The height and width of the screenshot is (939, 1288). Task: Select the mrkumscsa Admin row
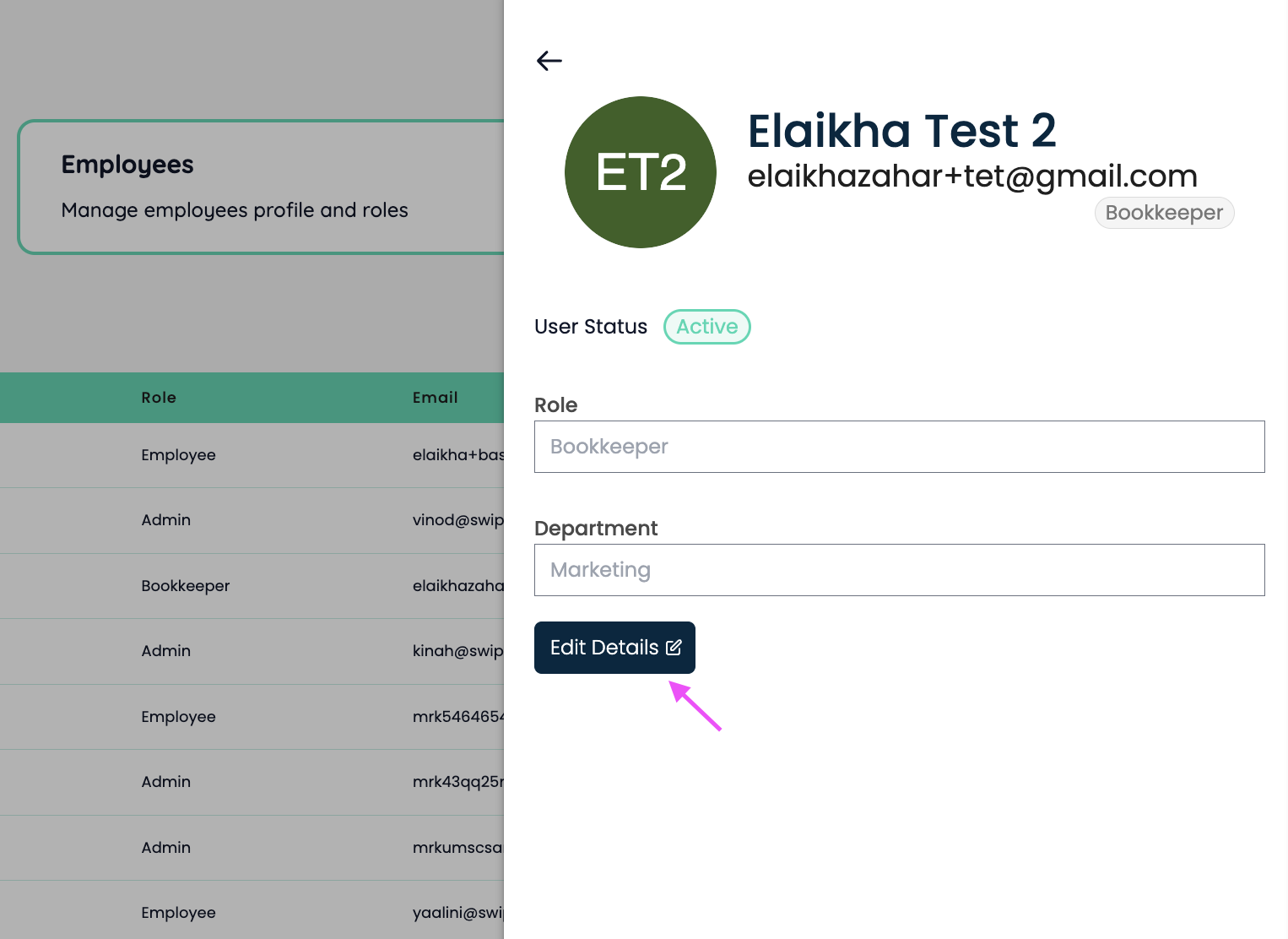point(252,848)
